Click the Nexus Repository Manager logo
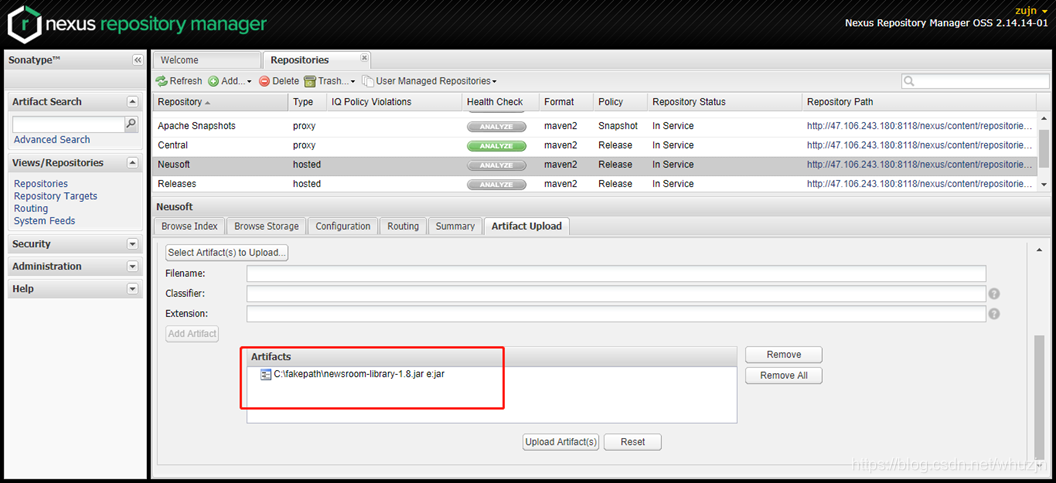 [137, 24]
